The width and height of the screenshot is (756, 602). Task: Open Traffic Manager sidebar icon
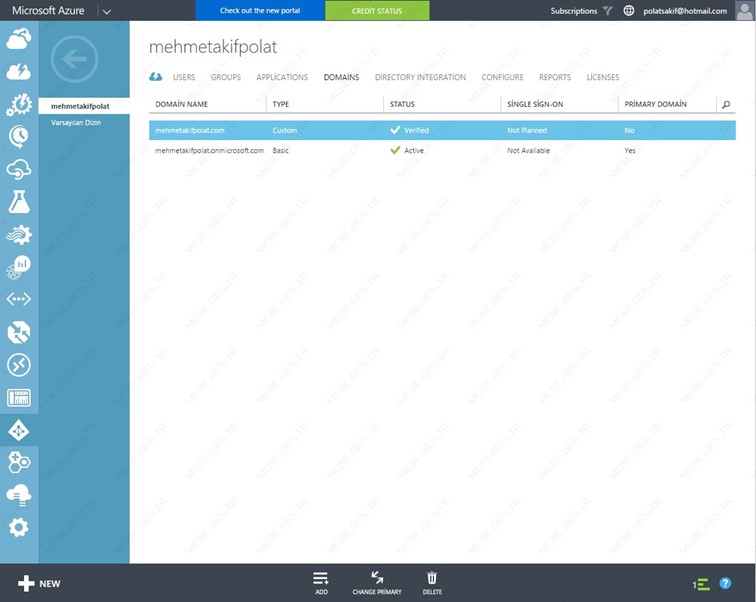pos(19,332)
